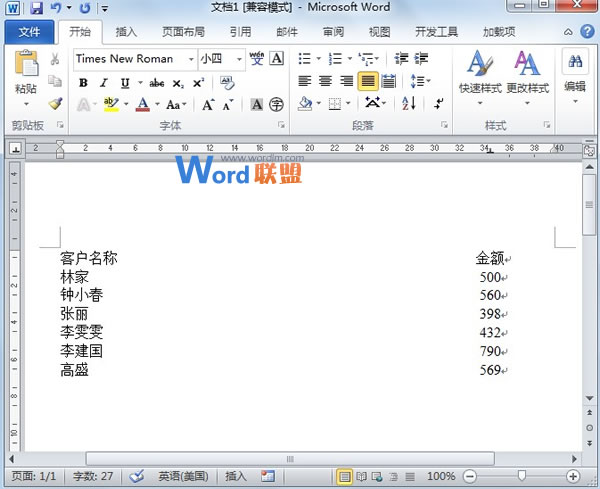Image resolution: width=600 pixels, height=489 pixels.
Task: Save the document with the floppy icon
Action: [37, 8]
